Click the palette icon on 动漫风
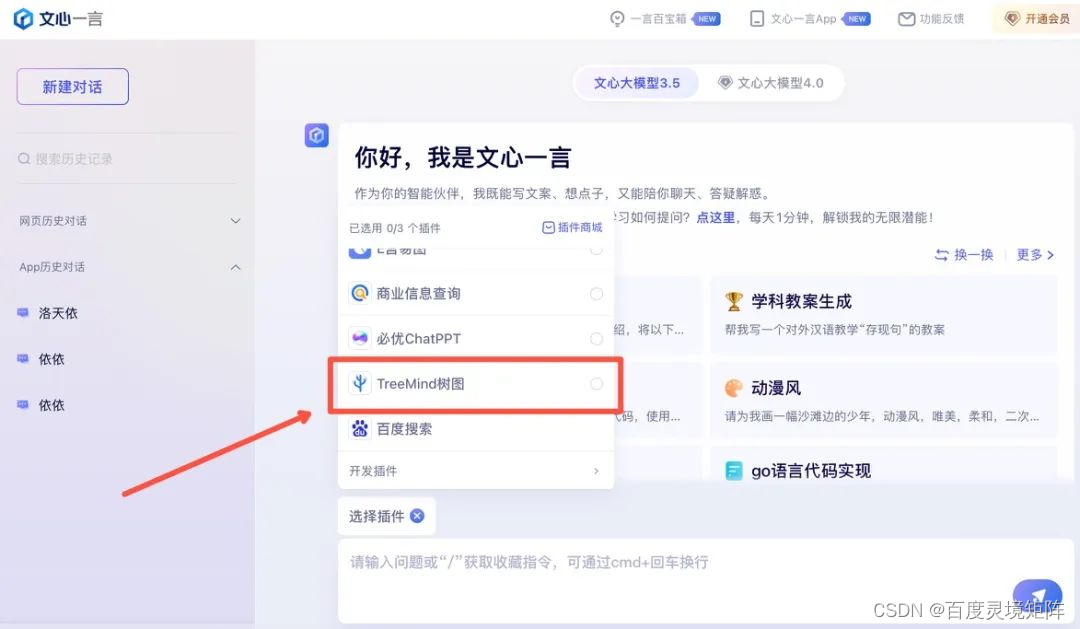 (734, 388)
